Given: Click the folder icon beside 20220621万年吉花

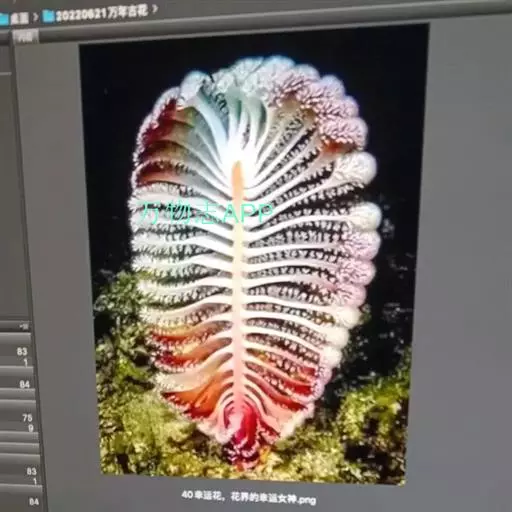Looking at the screenshot, I should point(49,16).
